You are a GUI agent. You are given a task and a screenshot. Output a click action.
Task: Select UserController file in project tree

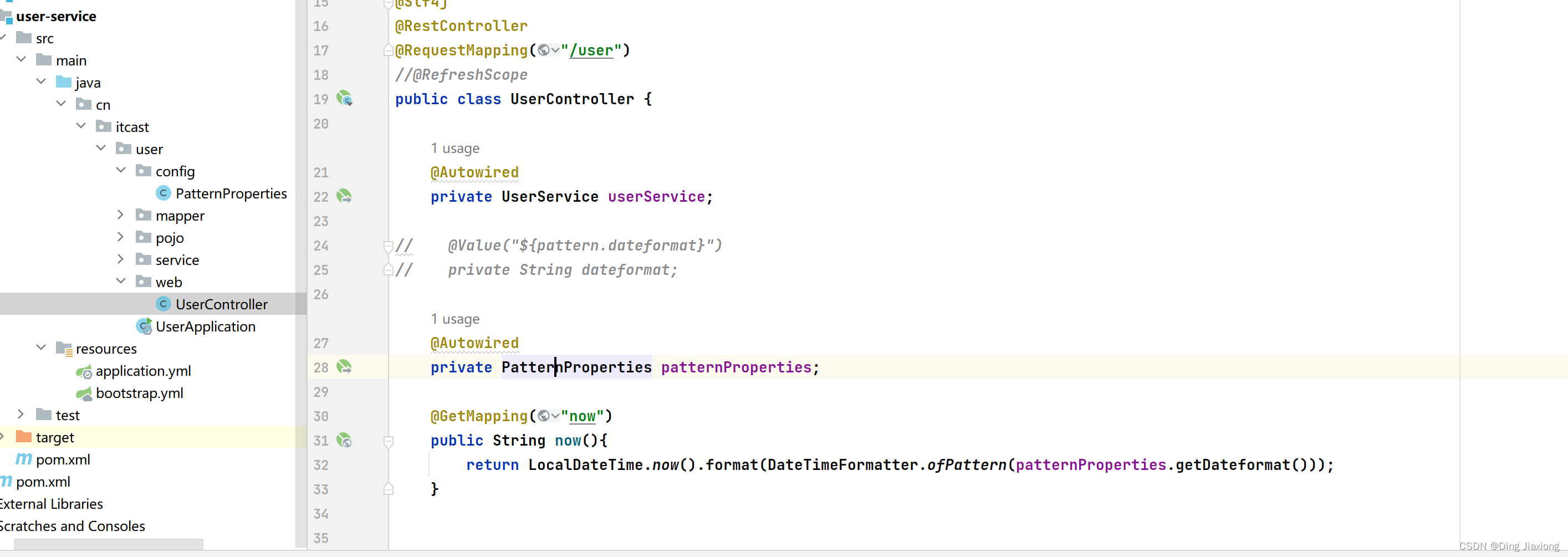tap(222, 304)
